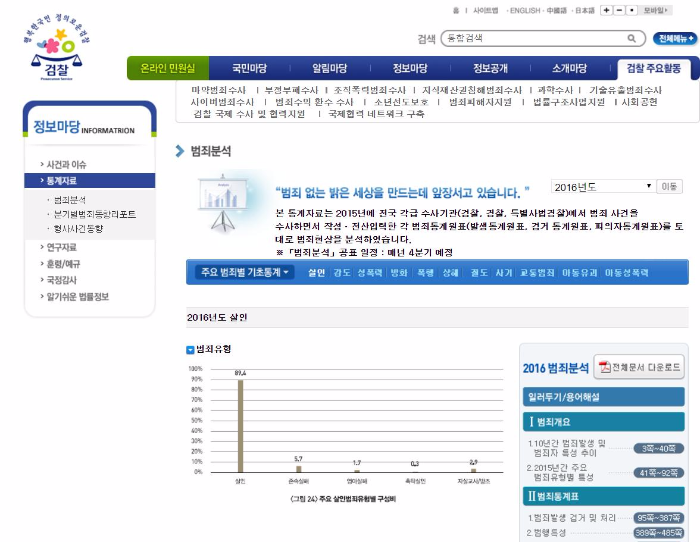Open pages 41쪽~92쪽 link
The width and height of the screenshot is (700, 542).
pos(658,472)
